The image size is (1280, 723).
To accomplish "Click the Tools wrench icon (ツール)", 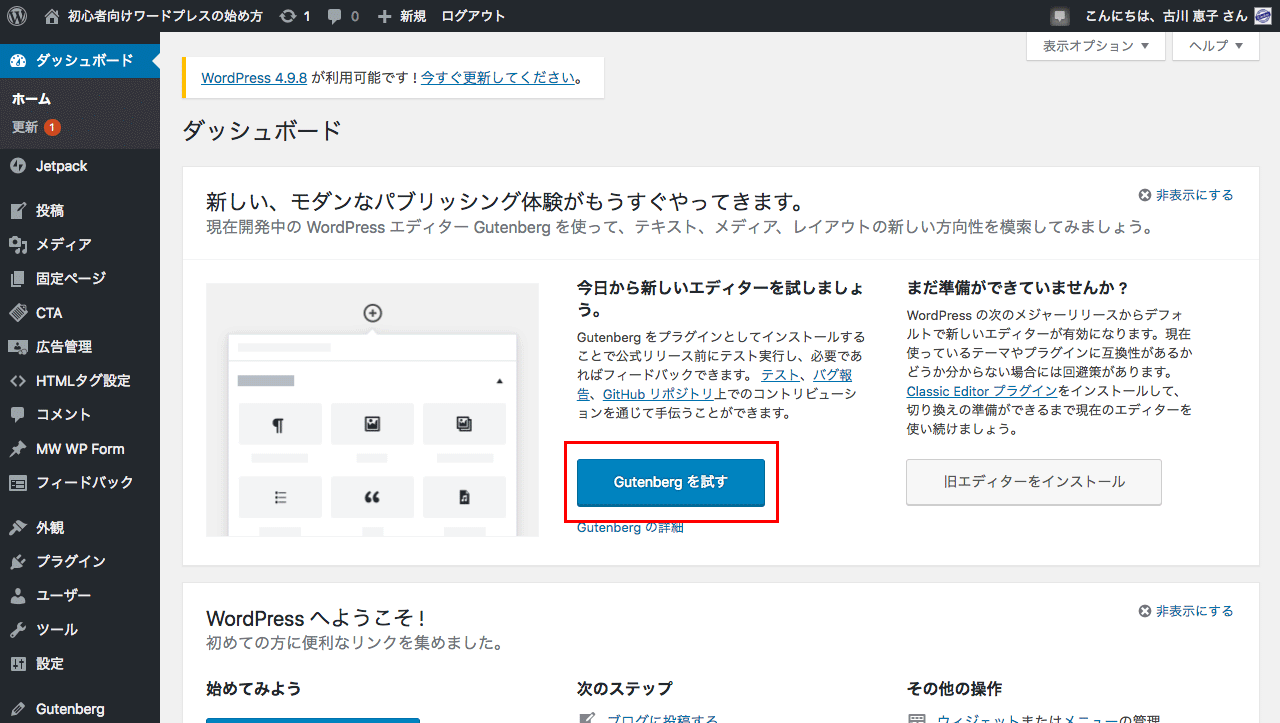I will pyautogui.click(x=18, y=630).
